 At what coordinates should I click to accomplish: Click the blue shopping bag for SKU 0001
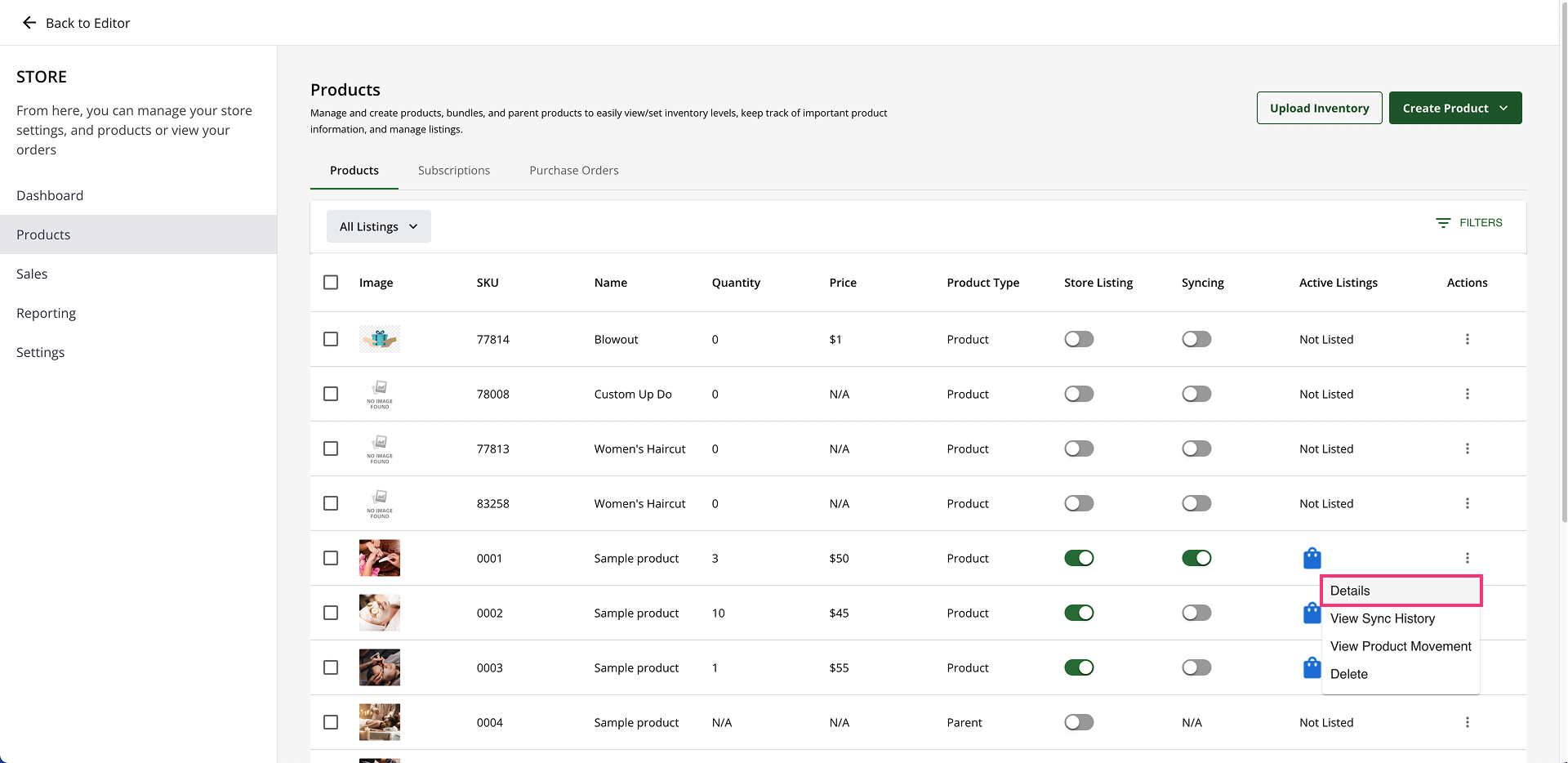tap(1312, 558)
